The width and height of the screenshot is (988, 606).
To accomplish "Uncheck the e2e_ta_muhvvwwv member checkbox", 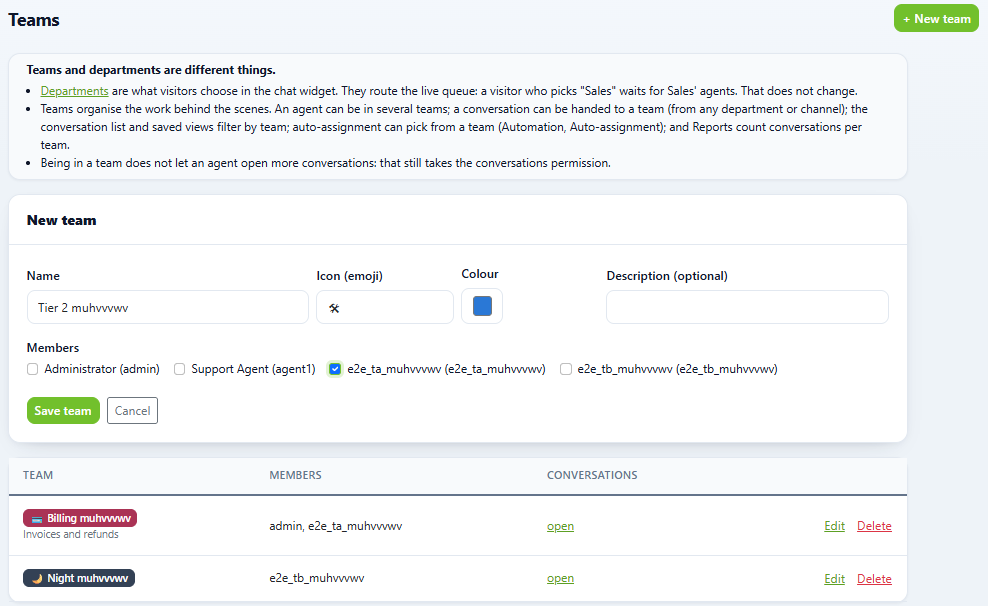I will (335, 369).
